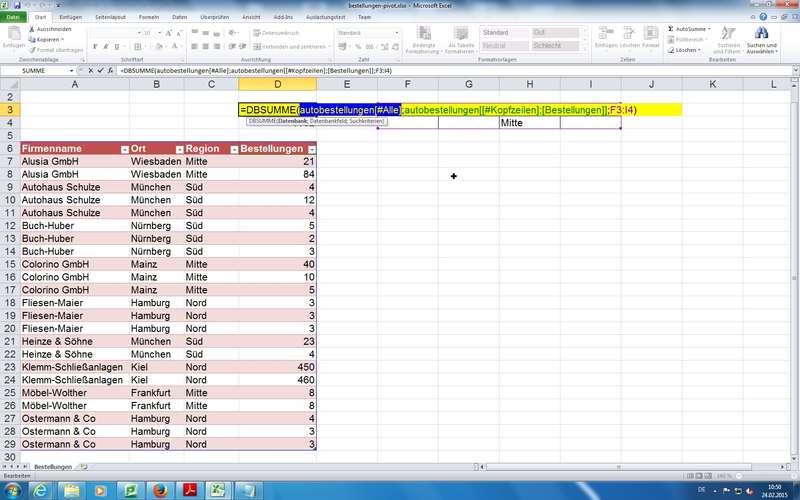Switch to the Formeln ribbon tab
Viewport: 800px width, 500px height.
click(x=148, y=17)
